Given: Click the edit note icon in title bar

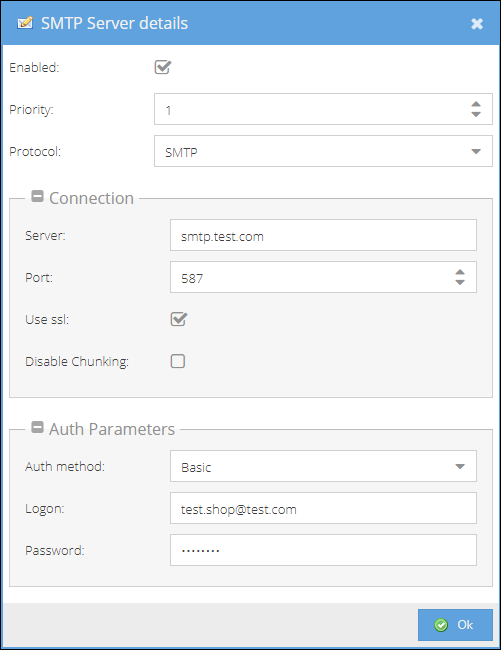Looking at the screenshot, I should [25, 23].
